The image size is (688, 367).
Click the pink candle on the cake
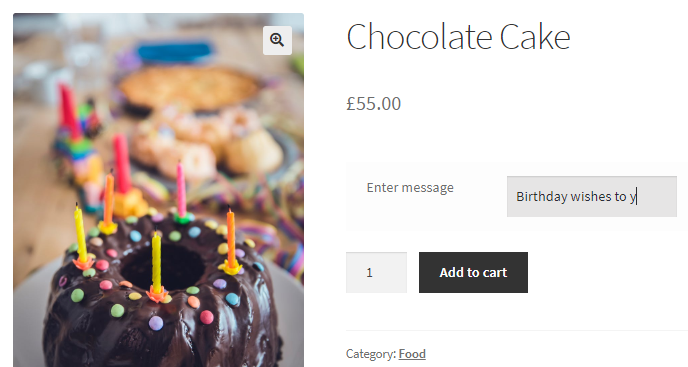point(181,190)
